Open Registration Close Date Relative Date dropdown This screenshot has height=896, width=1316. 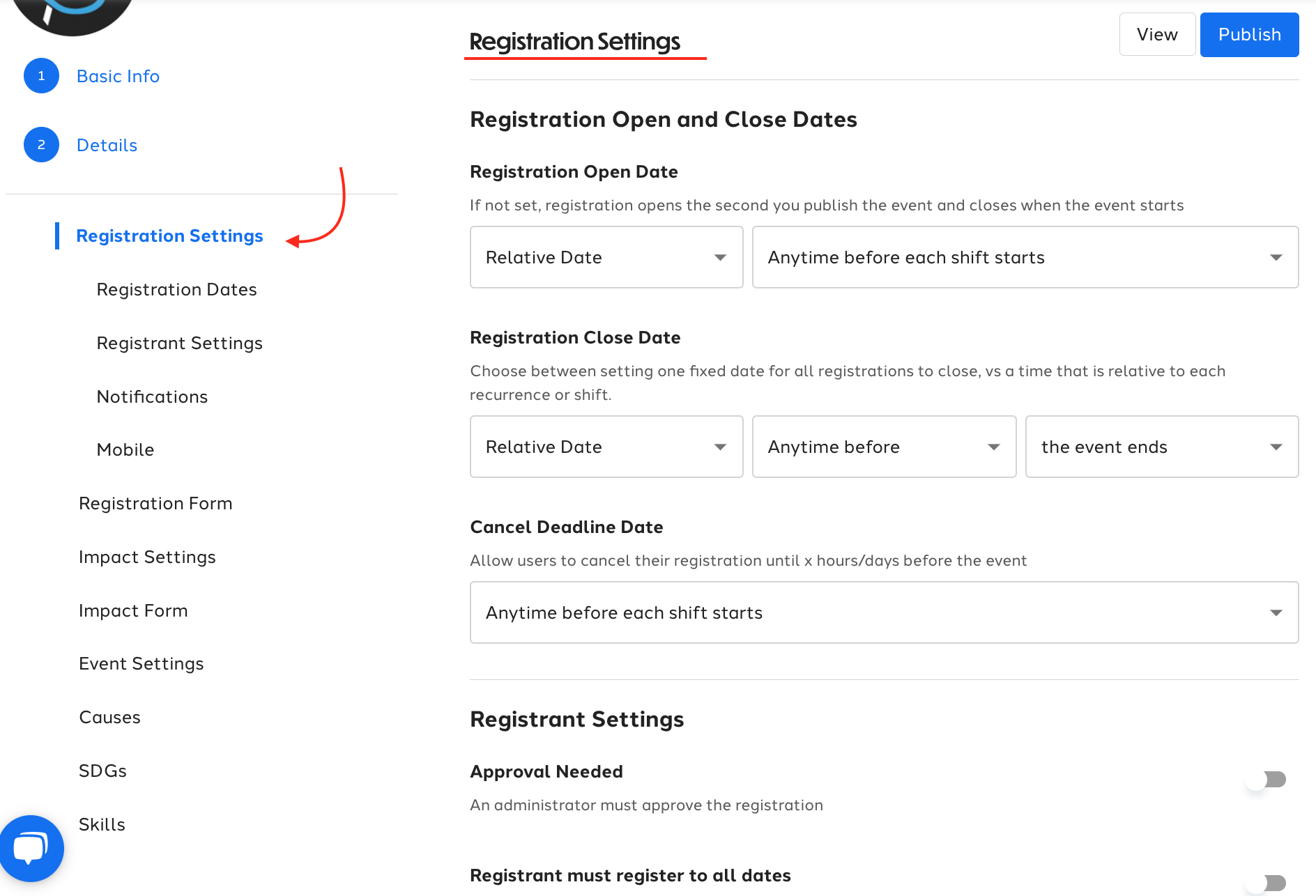(x=606, y=447)
